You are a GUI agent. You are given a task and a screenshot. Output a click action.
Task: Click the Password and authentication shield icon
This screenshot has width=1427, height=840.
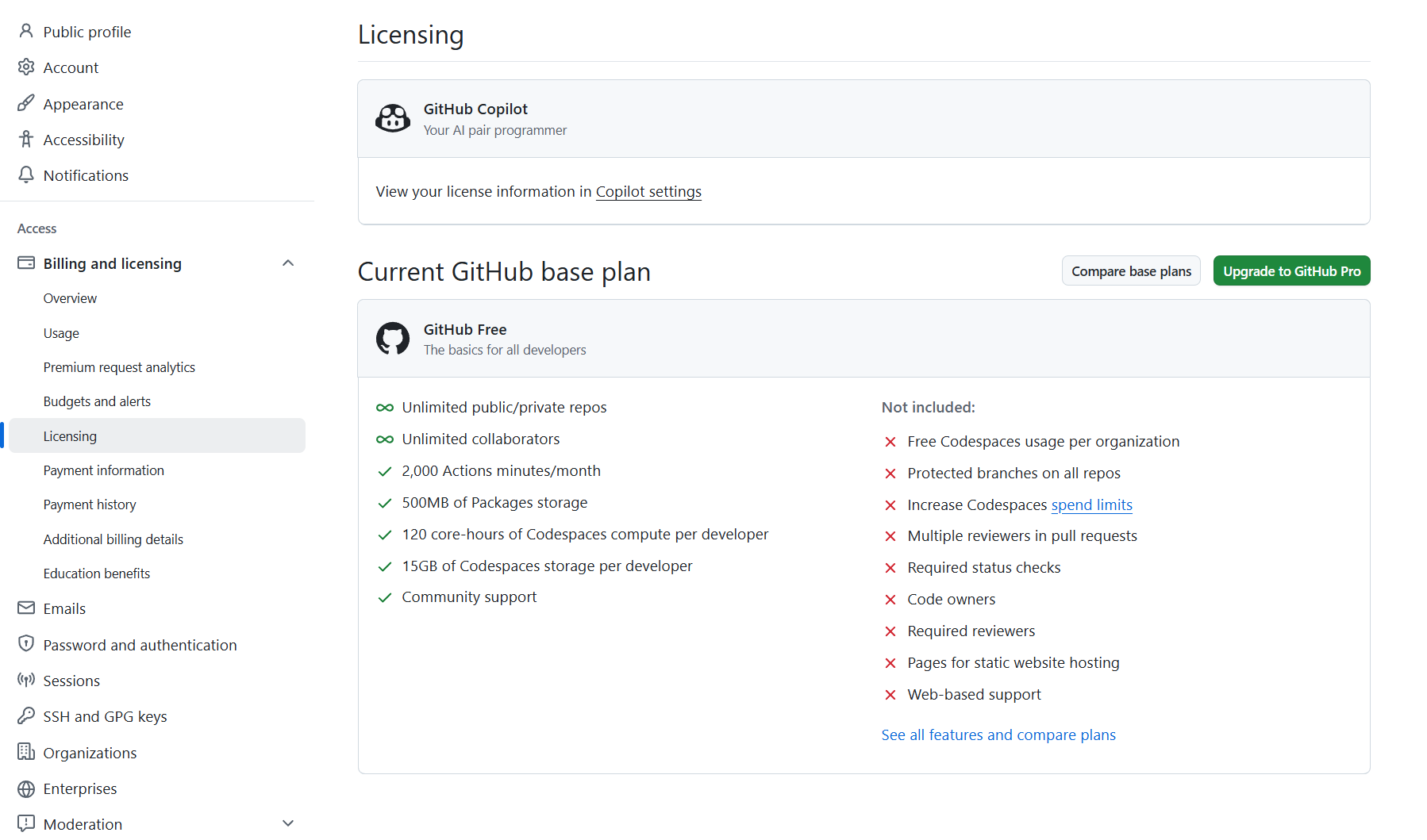26,643
